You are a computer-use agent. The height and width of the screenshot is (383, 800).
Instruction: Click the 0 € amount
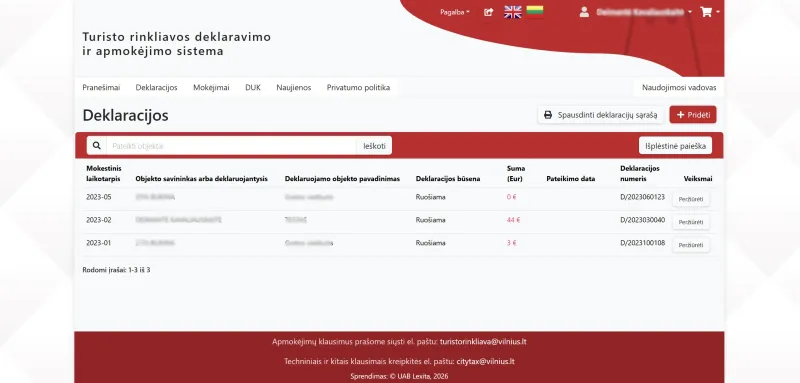(511, 197)
